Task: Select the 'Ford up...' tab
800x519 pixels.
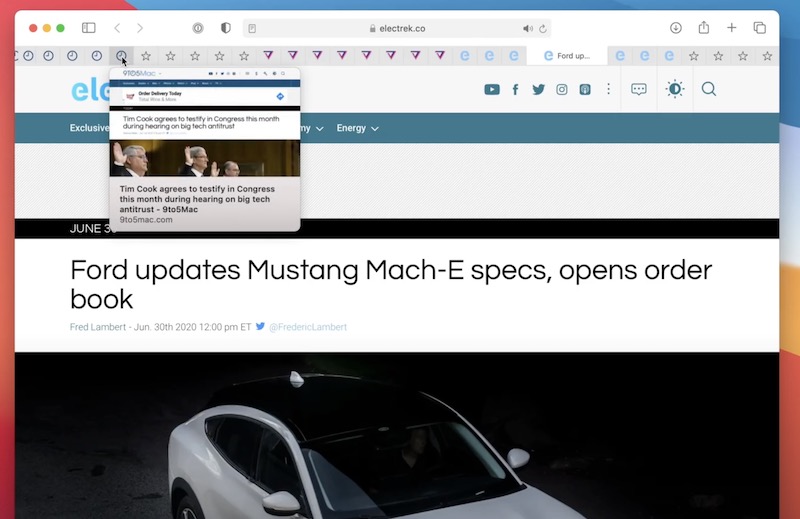Action: pyautogui.click(x=567, y=56)
